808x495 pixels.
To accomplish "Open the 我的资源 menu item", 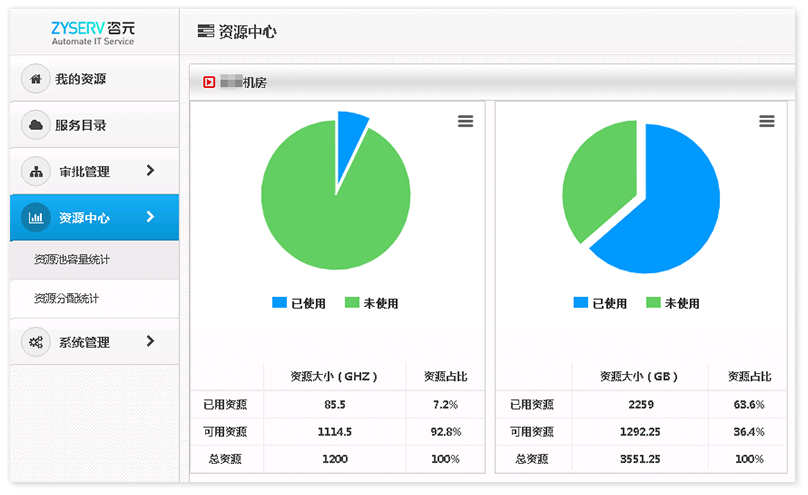I will point(94,79).
